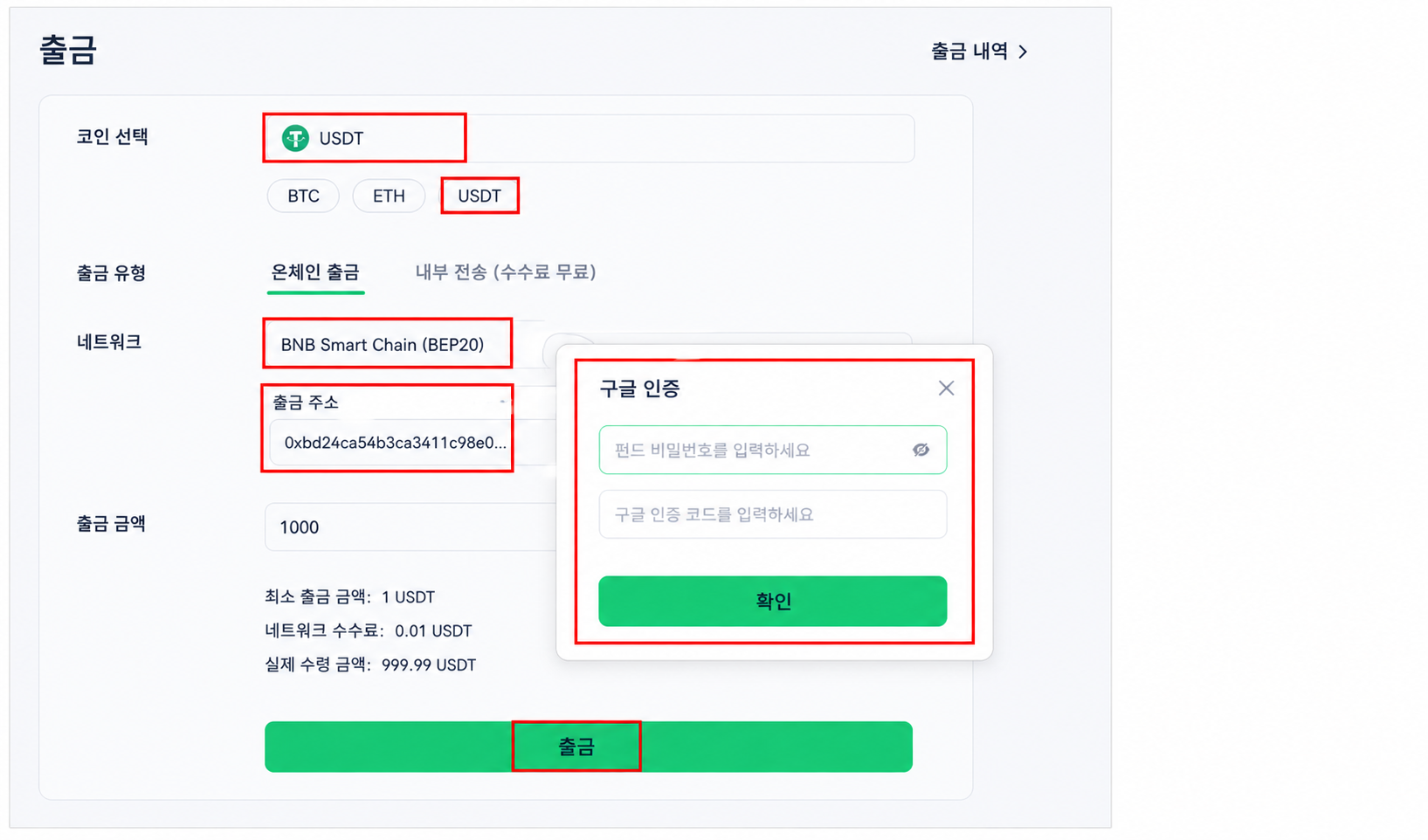Click the green 출금 submit button

point(589,747)
